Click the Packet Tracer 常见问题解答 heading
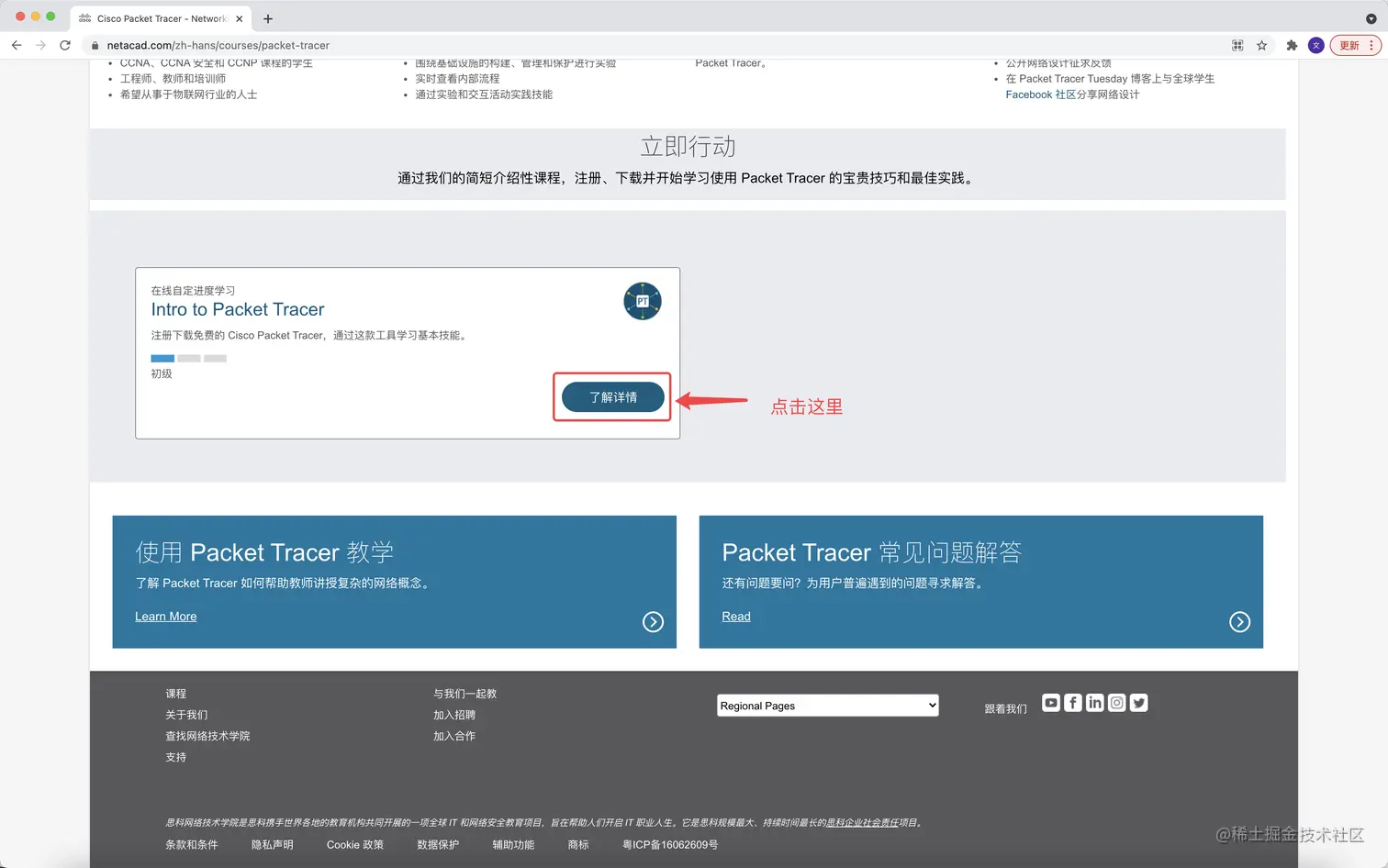The width and height of the screenshot is (1388, 868). 872,552
